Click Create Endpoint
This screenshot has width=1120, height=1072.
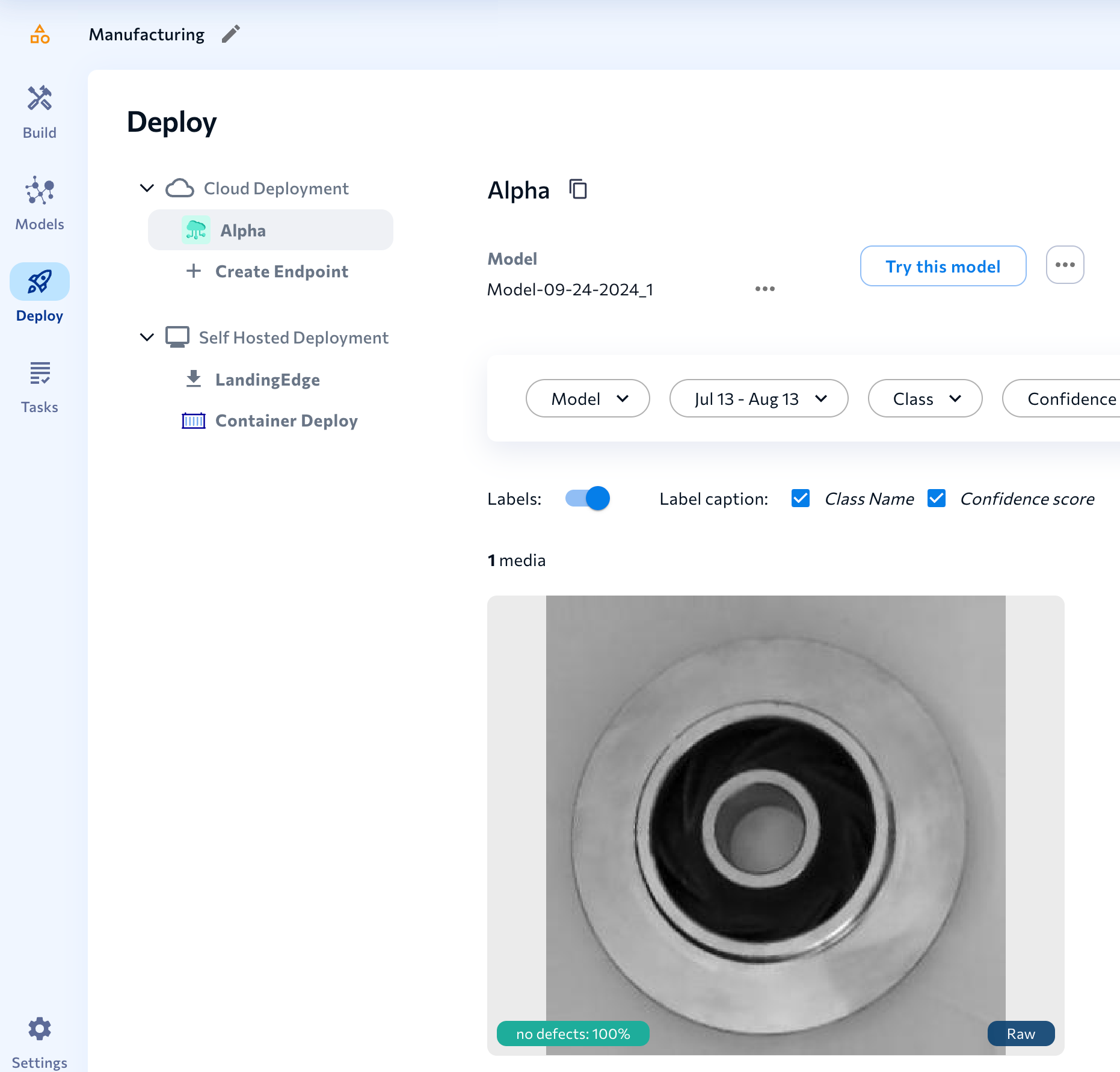(281, 271)
